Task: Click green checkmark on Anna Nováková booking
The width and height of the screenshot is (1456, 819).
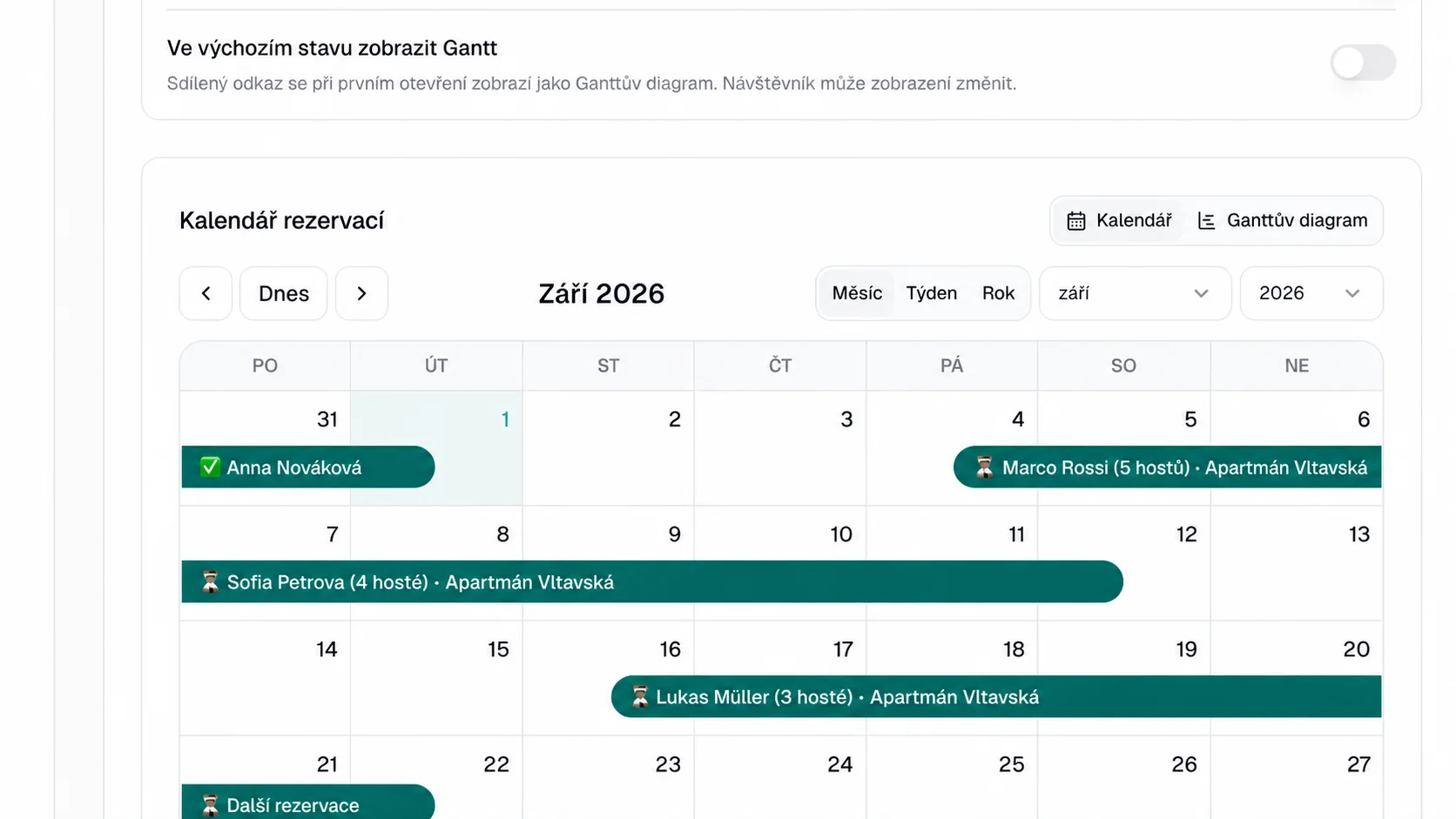Action: pos(210,467)
